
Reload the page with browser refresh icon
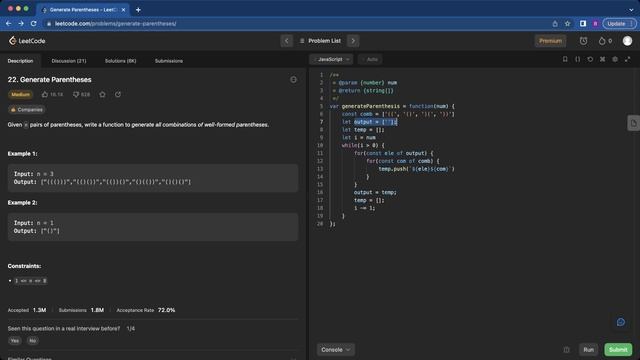point(33,24)
